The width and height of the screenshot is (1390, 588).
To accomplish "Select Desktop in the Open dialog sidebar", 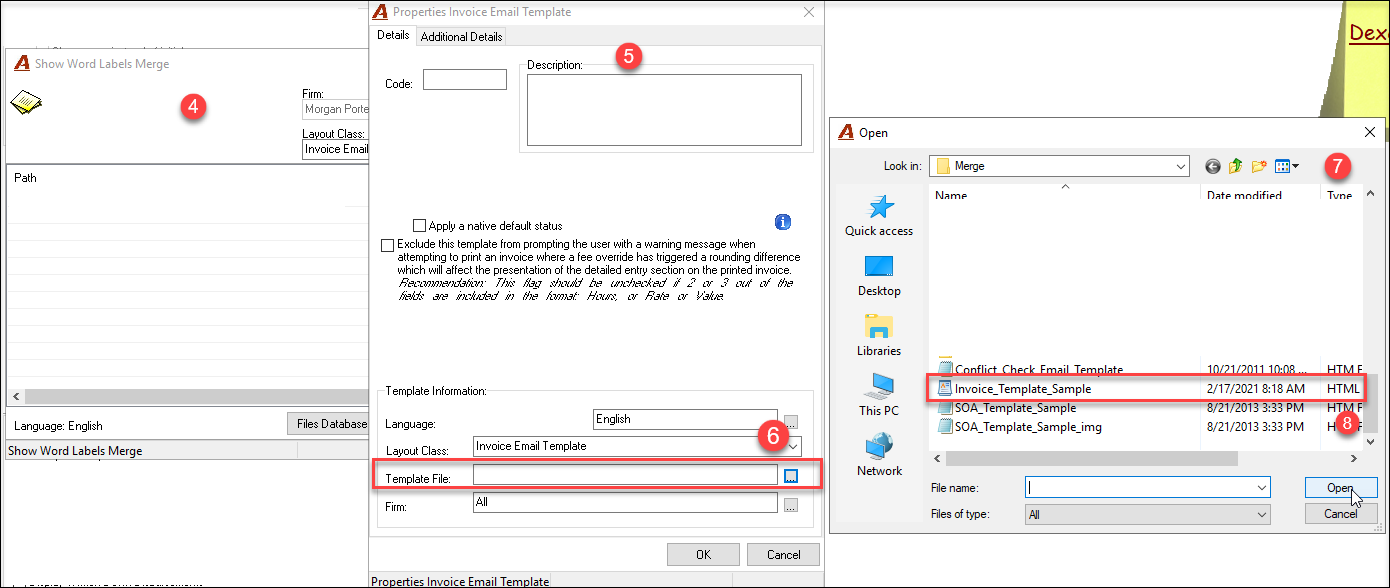I will [879, 276].
